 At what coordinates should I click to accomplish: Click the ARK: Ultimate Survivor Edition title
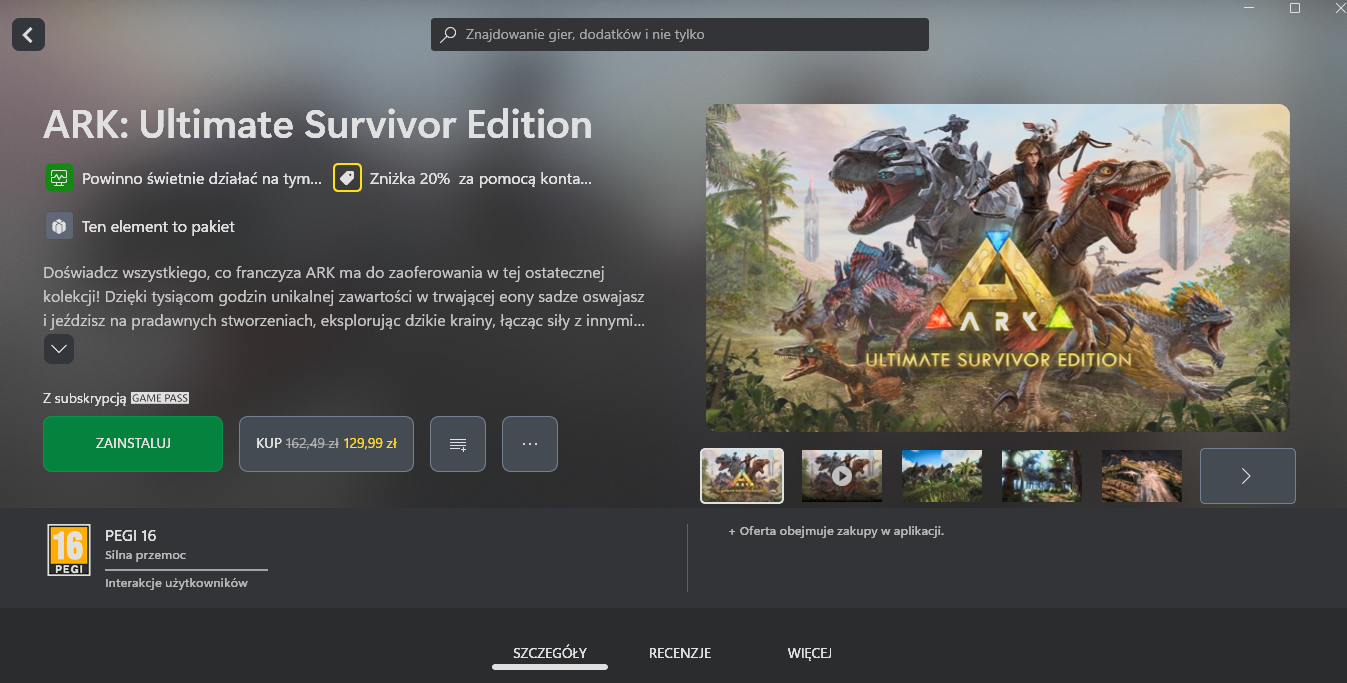318,125
